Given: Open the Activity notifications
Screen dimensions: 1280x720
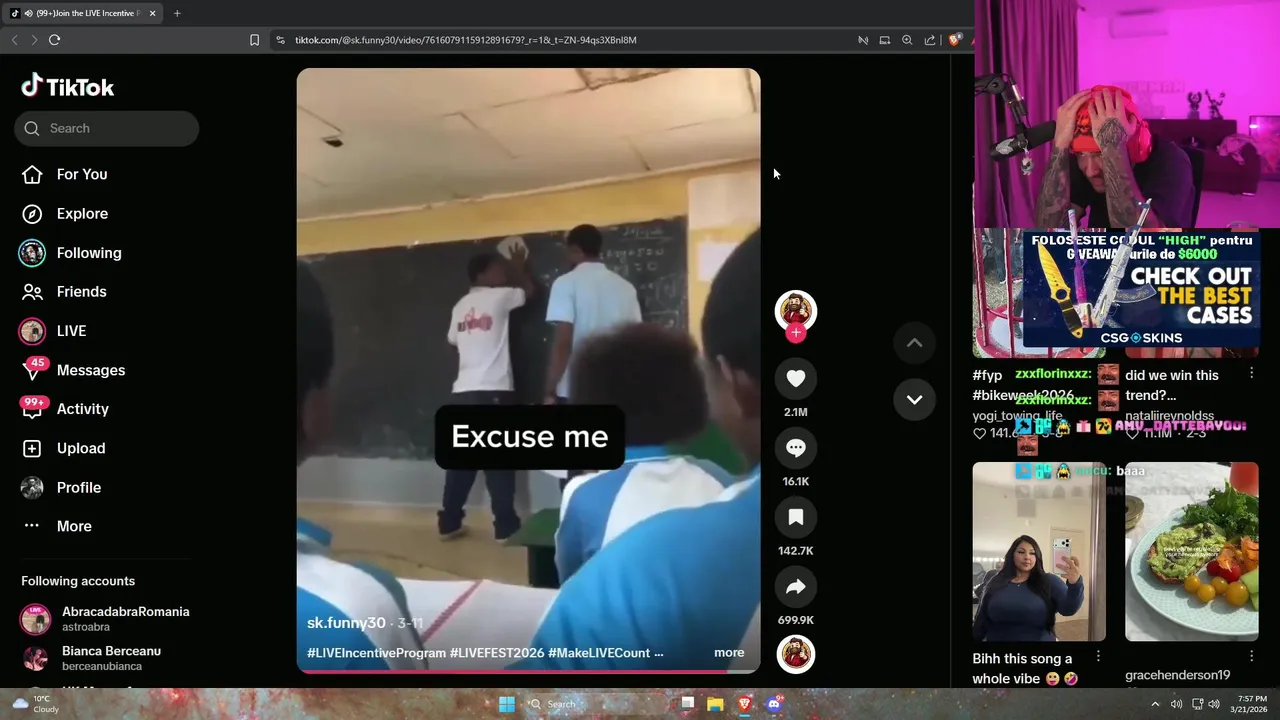Looking at the screenshot, I should [64, 409].
